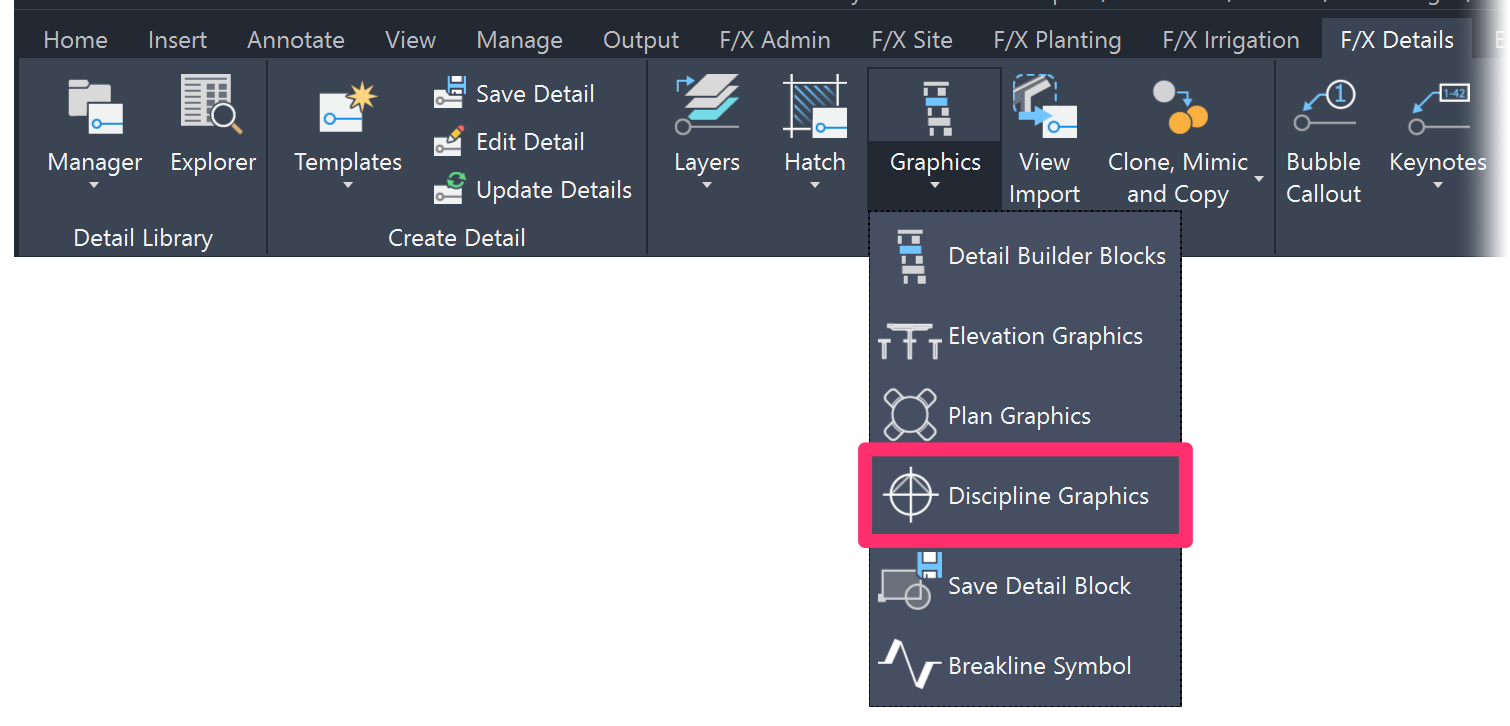
Task: Collapse the Graphics dropdown arrow
Action: 936,185
